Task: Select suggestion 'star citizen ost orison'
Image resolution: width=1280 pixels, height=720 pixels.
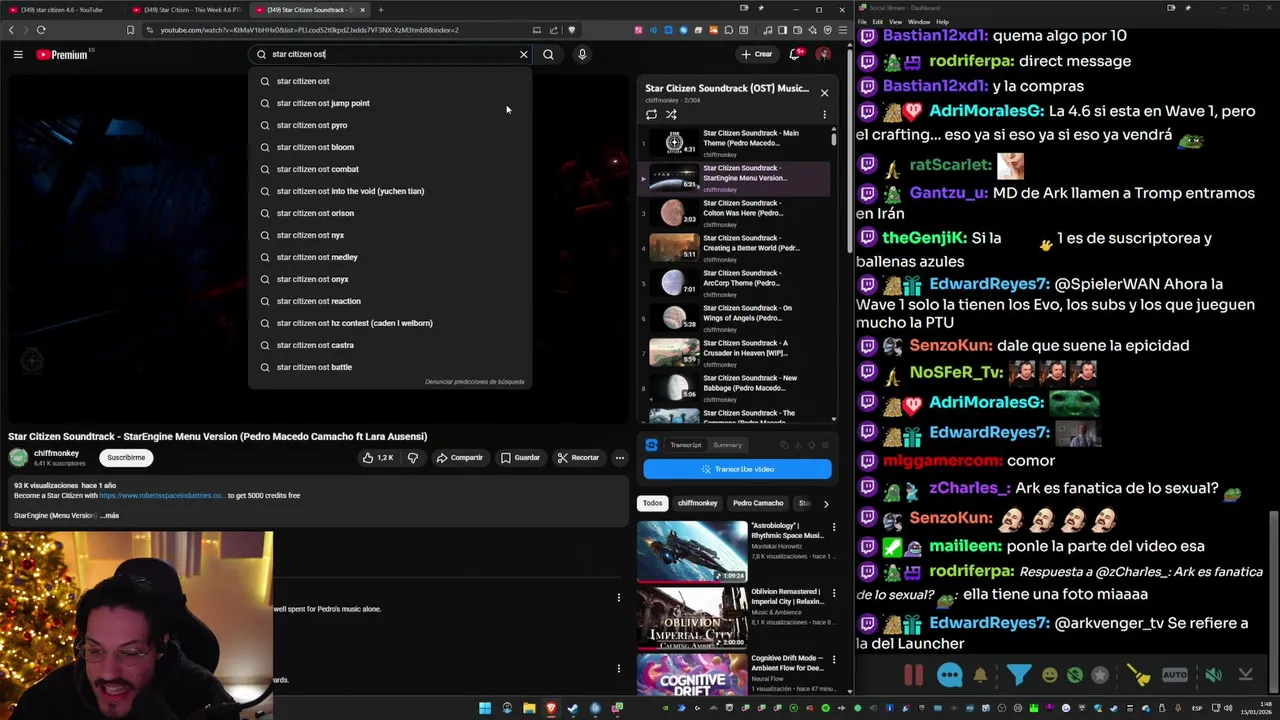Action: [390, 213]
